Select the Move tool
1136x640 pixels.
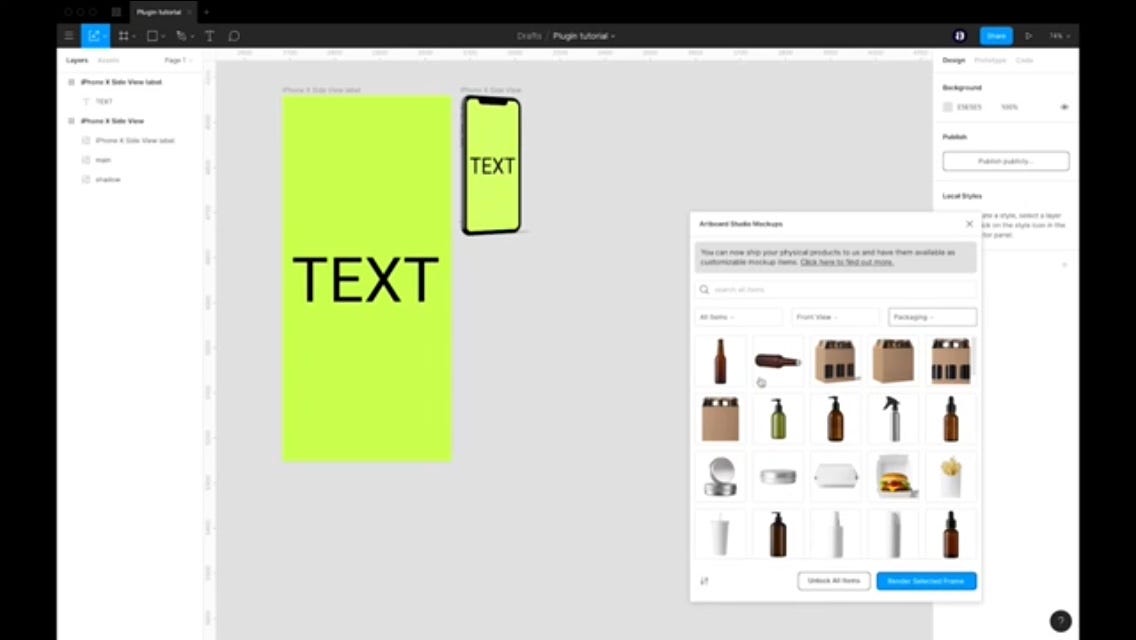click(94, 35)
